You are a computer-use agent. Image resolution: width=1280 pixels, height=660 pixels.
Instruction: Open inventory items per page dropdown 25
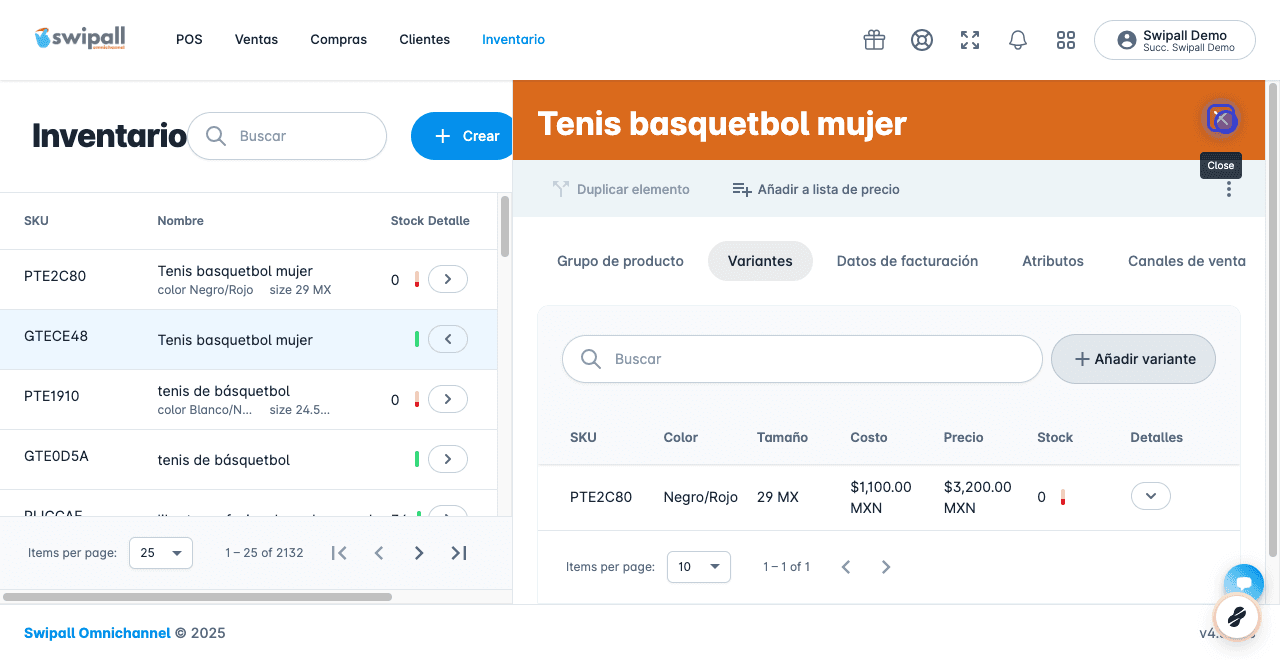(161, 552)
